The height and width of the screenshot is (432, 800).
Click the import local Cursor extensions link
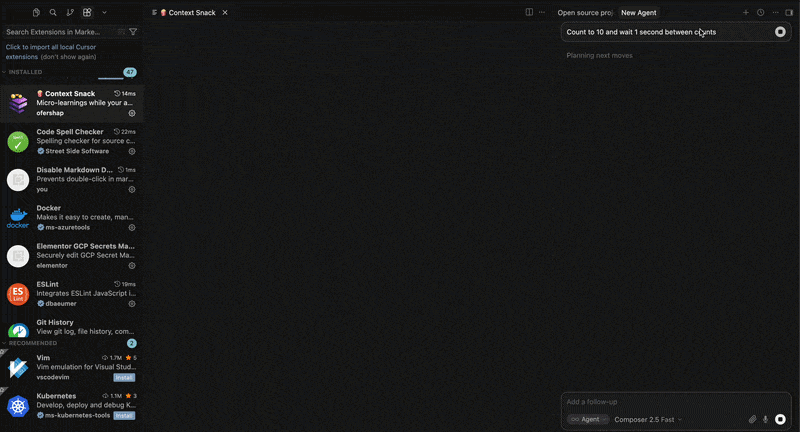(x=51, y=52)
